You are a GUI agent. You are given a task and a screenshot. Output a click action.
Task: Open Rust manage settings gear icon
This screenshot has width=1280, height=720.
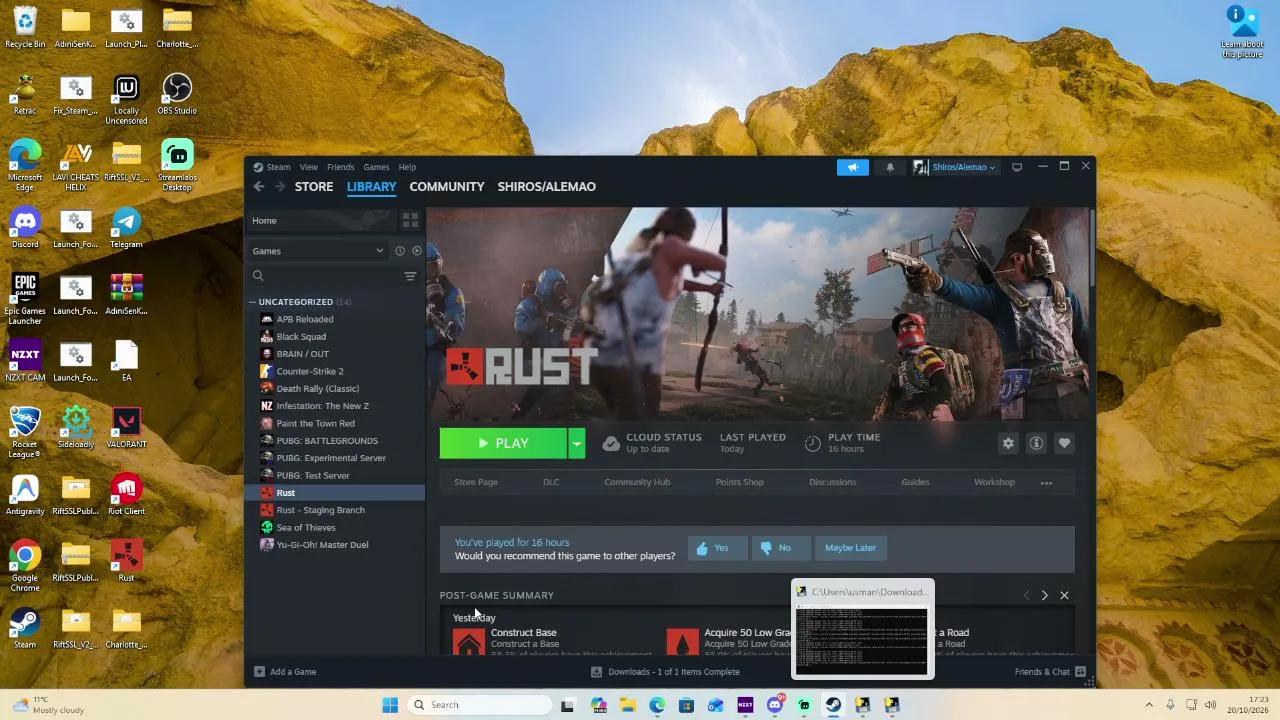click(1008, 443)
